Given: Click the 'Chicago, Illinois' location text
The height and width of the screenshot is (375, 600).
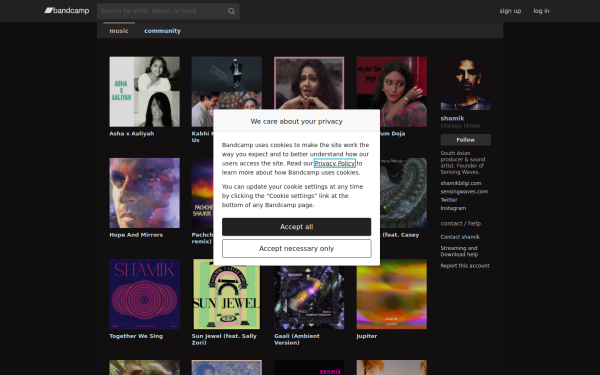Looking at the screenshot, I should [460, 126].
